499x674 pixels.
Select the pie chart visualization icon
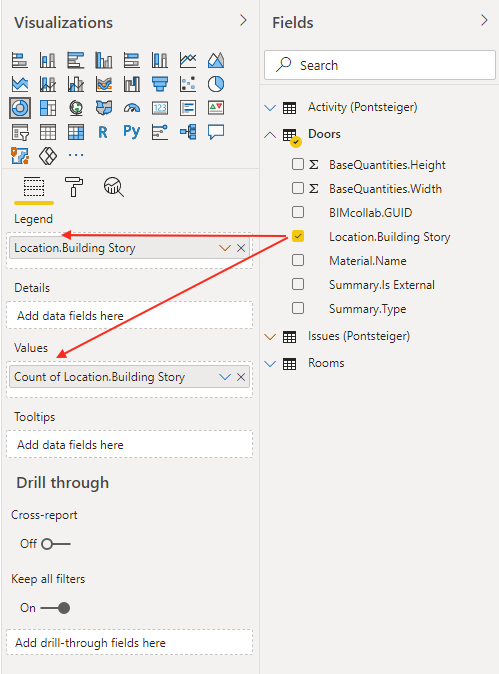pos(216,84)
